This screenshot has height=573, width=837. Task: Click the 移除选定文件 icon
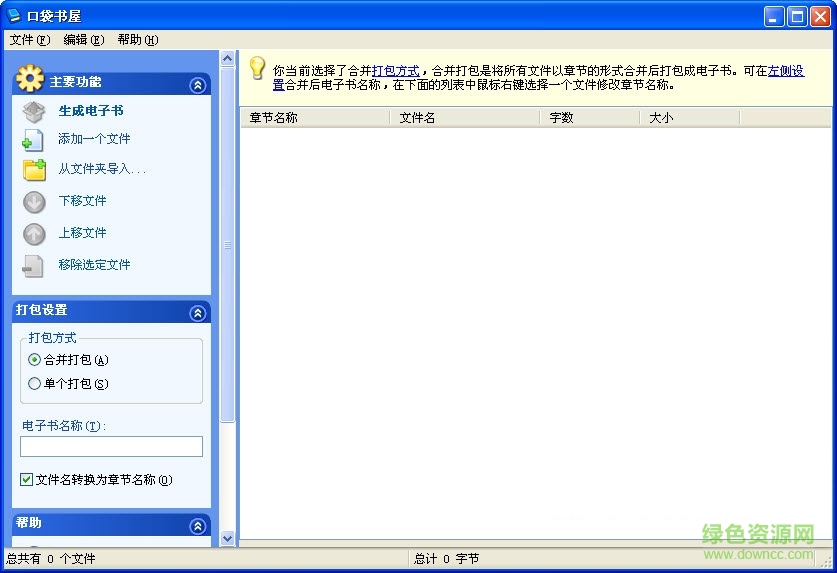(34, 266)
